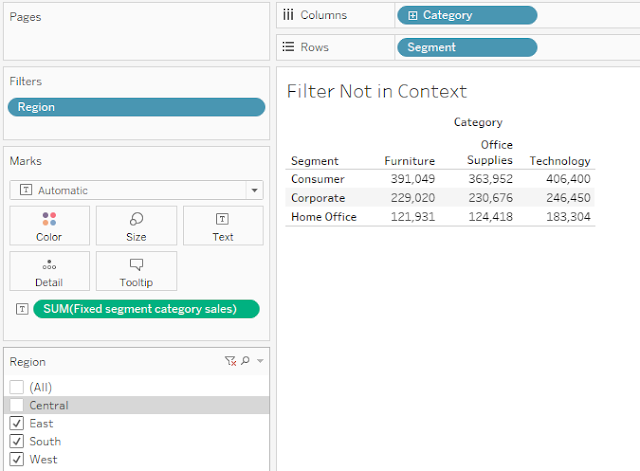
Task: Click the Technology column header
Action: tap(560, 161)
